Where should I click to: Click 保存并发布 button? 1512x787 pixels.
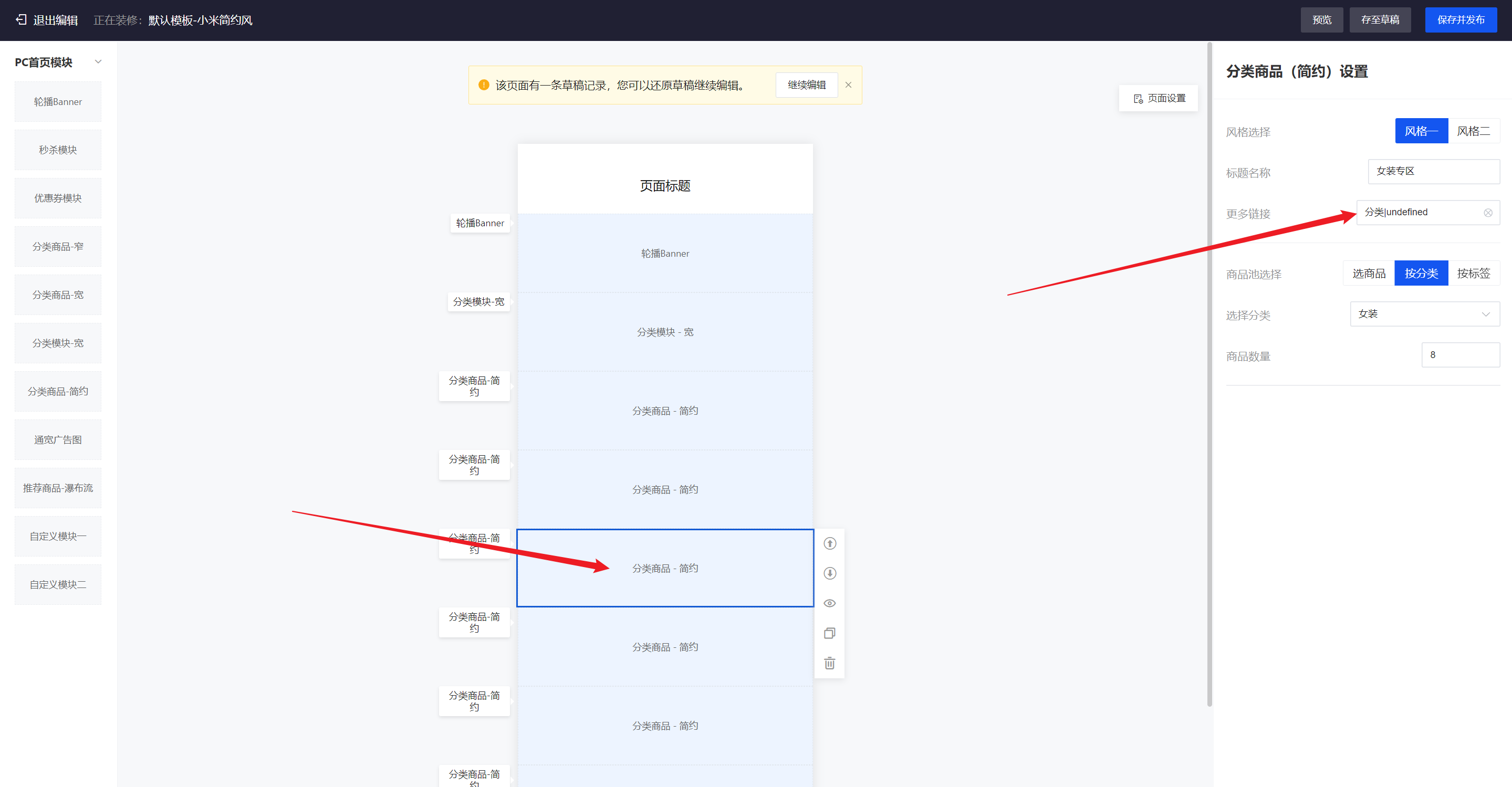pyautogui.click(x=1461, y=20)
